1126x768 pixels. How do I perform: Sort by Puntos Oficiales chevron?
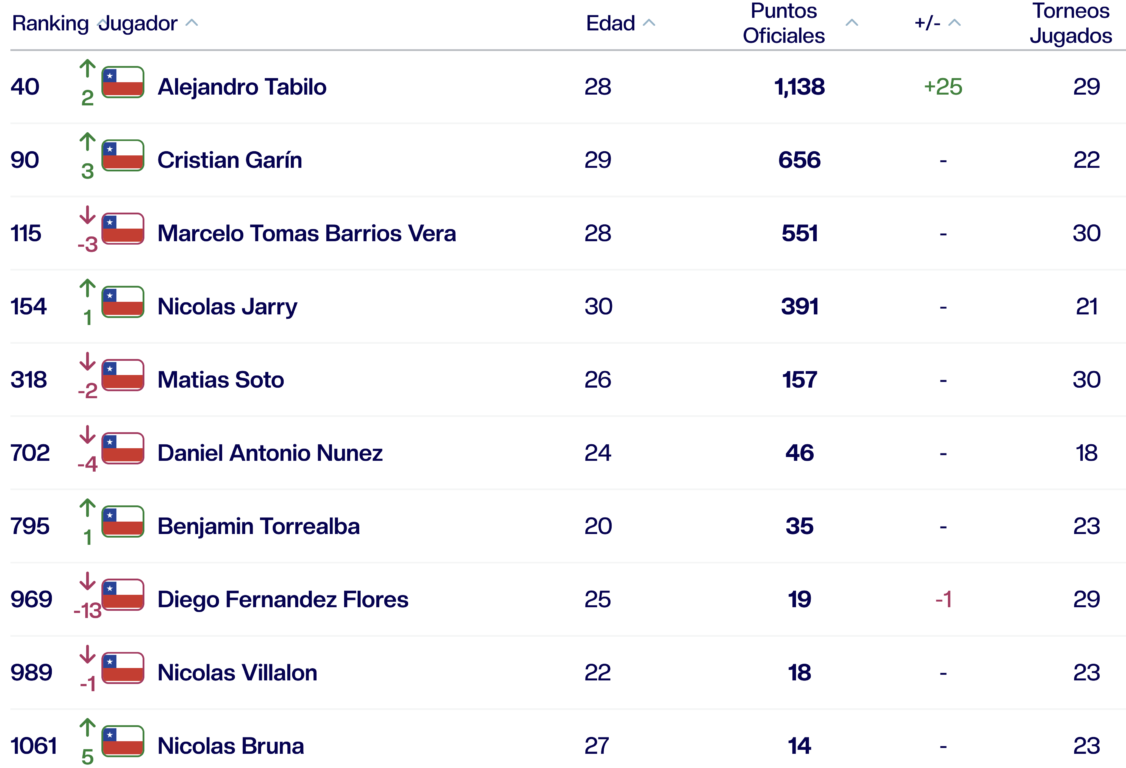[x=851, y=23]
